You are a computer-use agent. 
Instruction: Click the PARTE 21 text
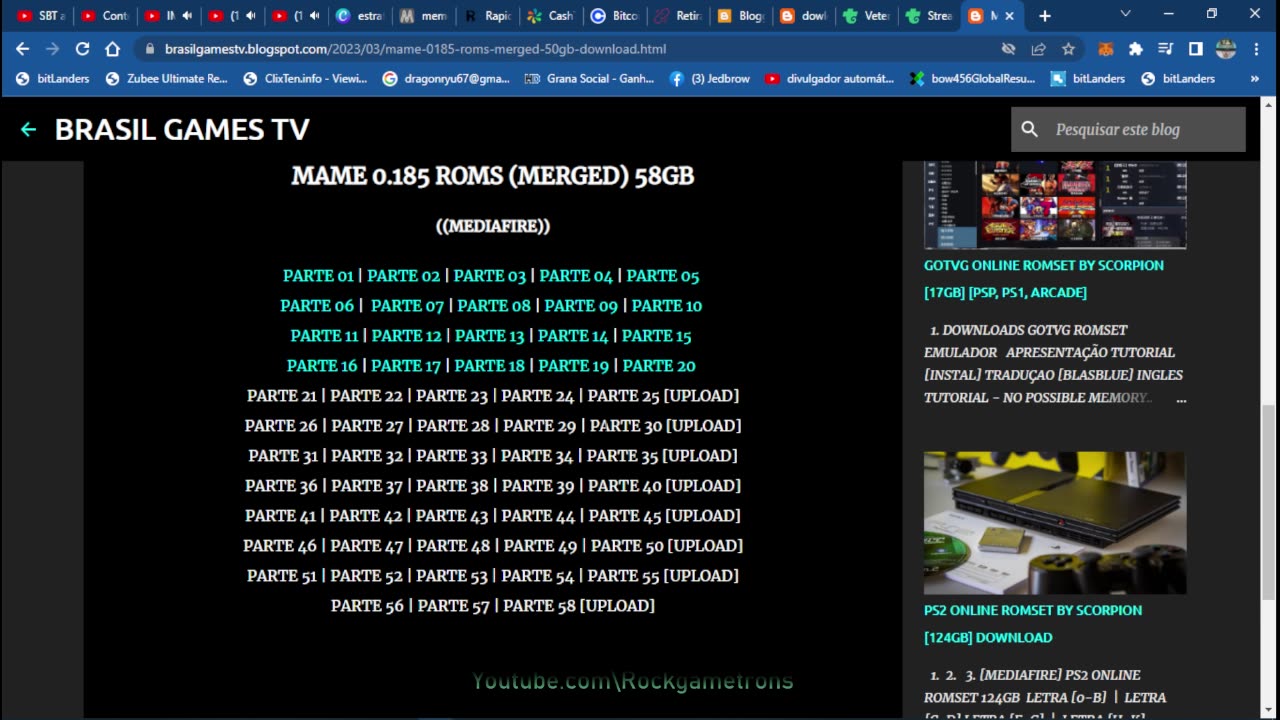[282, 396]
